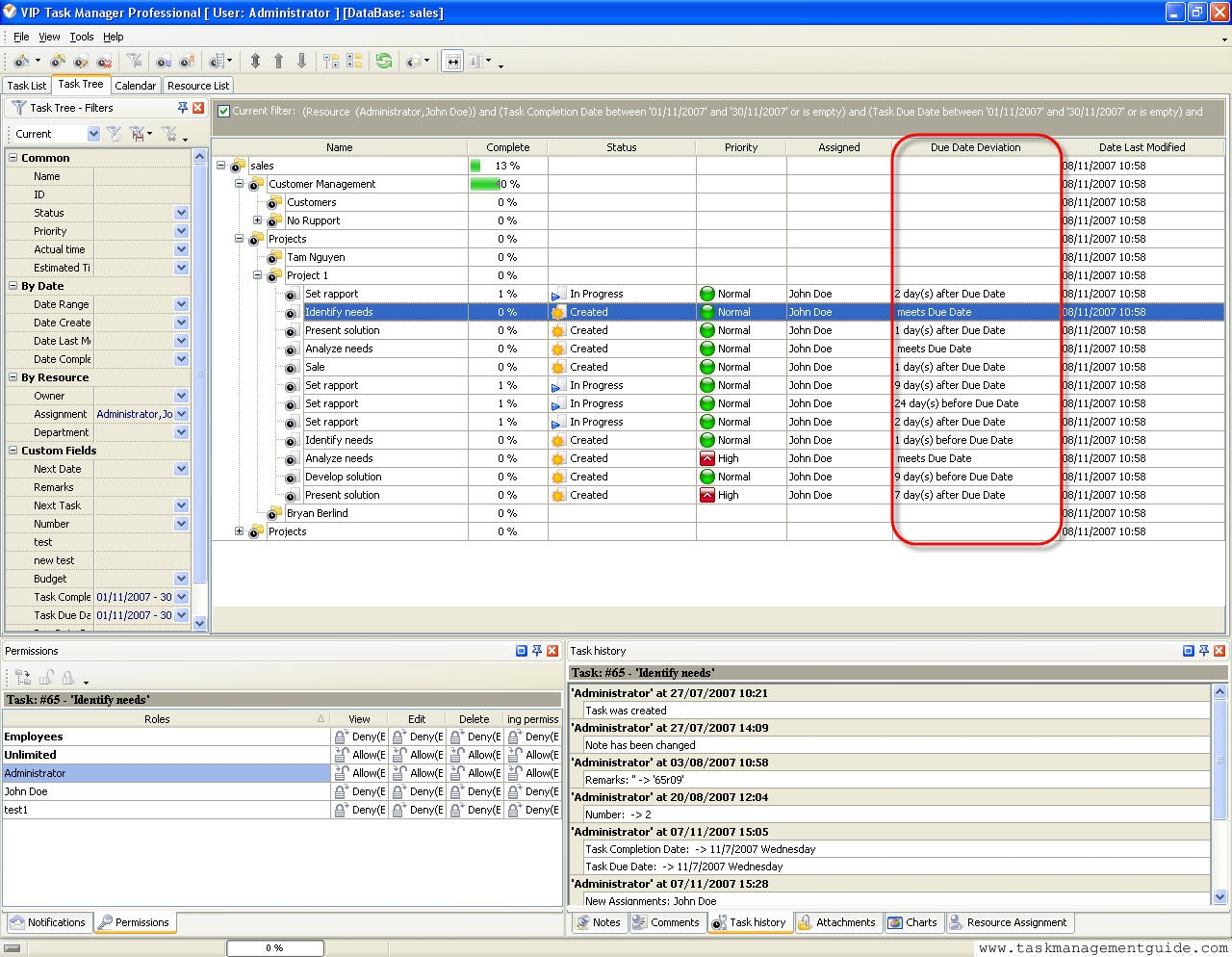Collapse the Project 1 tree node

tap(257, 275)
